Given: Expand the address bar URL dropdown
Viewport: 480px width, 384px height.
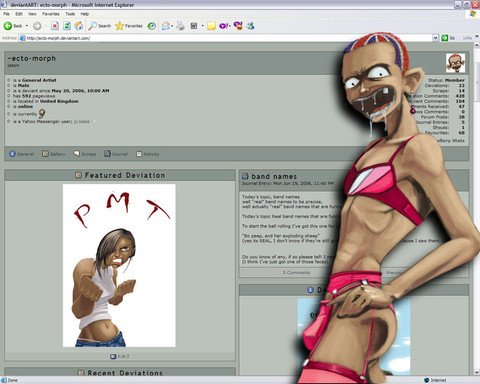Looking at the screenshot, I should pyautogui.click(x=435, y=38).
